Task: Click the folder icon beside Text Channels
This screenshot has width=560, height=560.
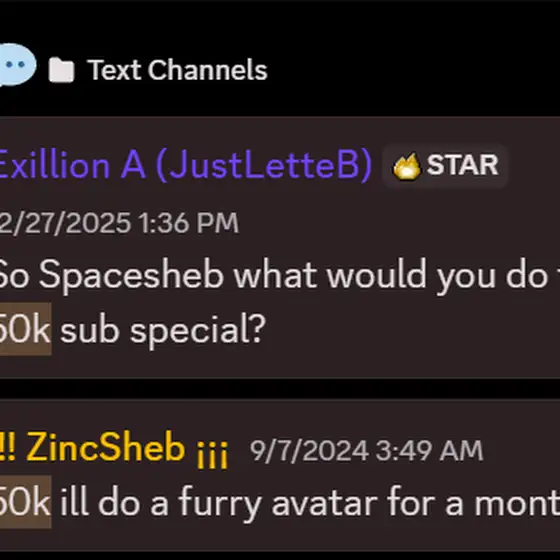Action: 61,70
